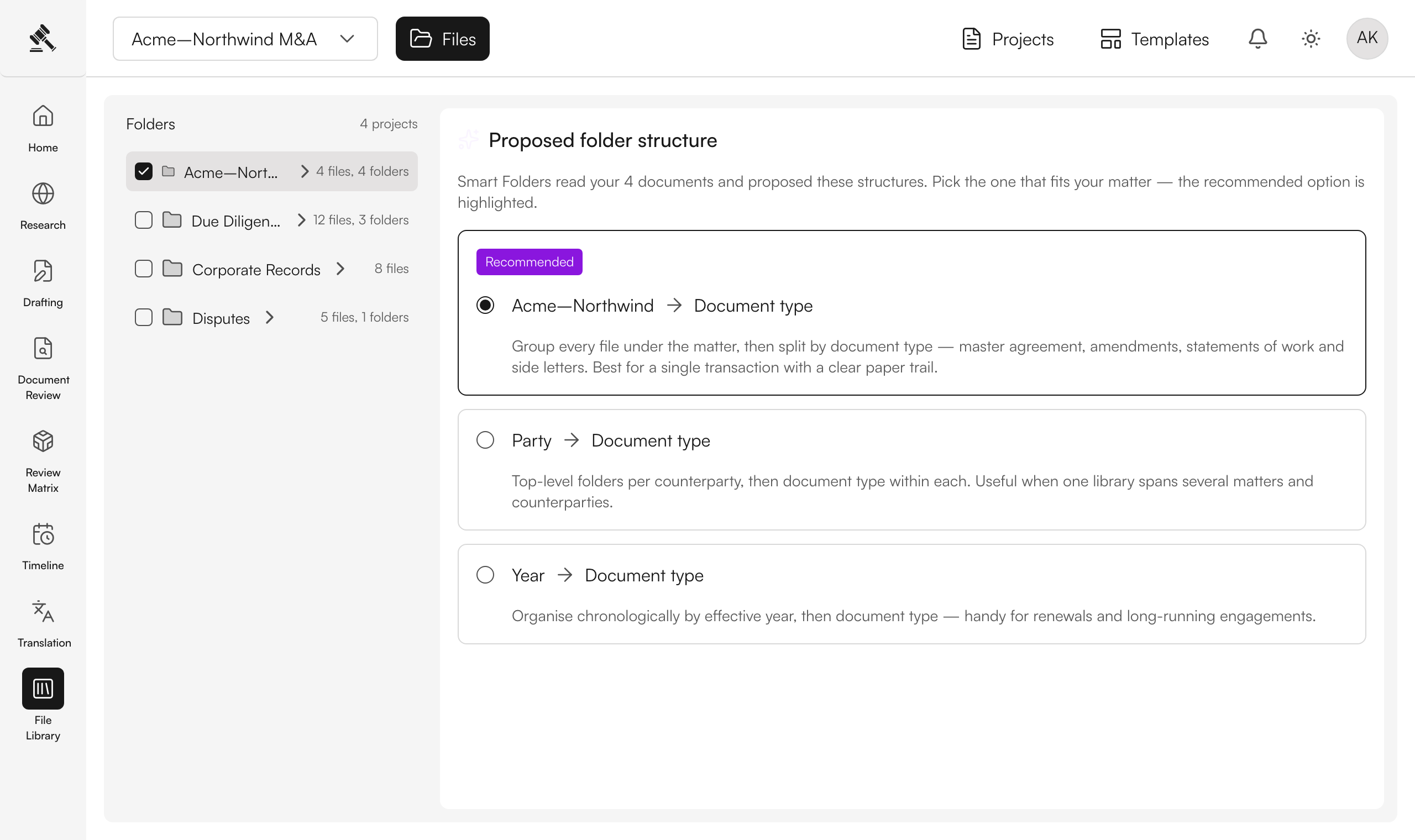This screenshot has width=1415, height=840.
Task: Click the File Library label
Action: [43, 727]
